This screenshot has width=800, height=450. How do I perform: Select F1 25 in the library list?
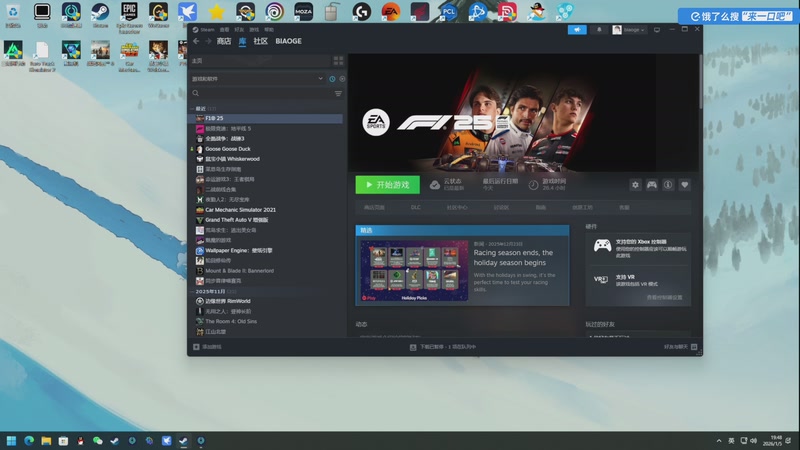[x=266, y=118]
